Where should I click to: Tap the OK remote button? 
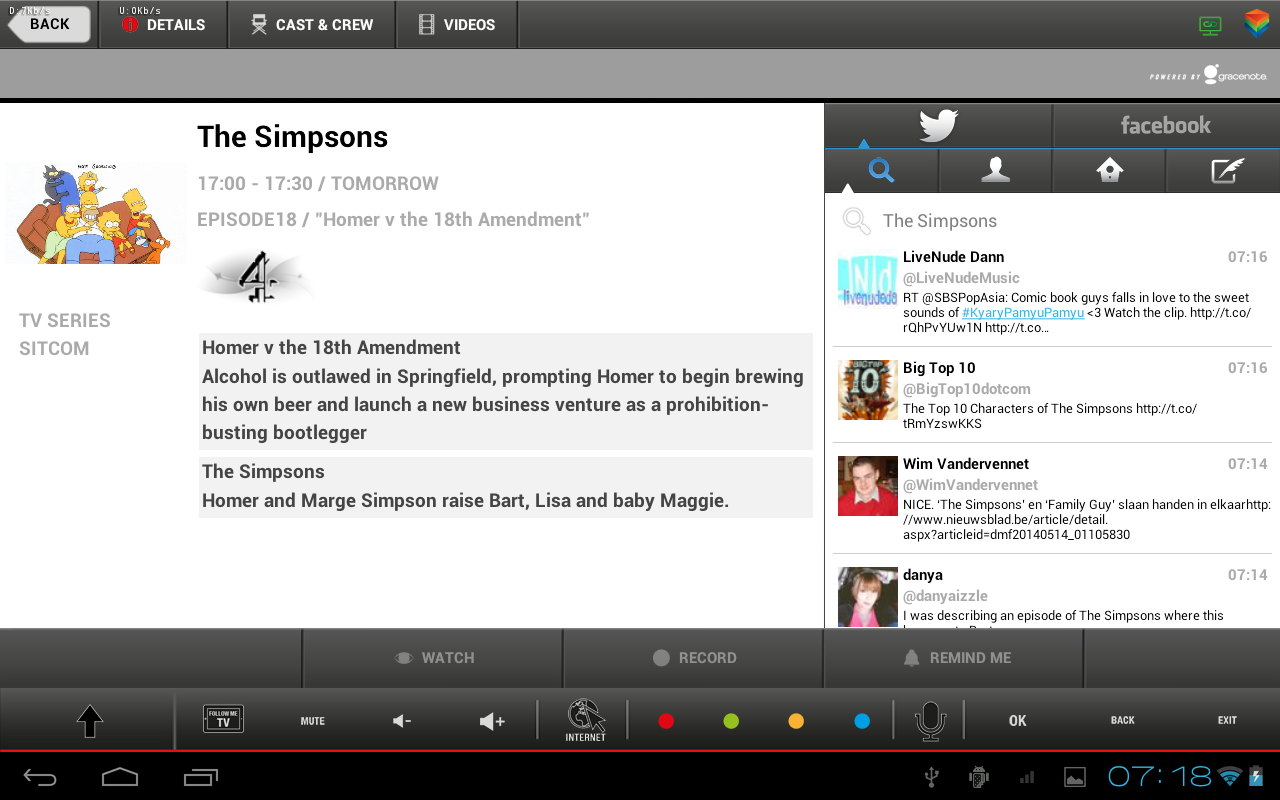point(1018,721)
